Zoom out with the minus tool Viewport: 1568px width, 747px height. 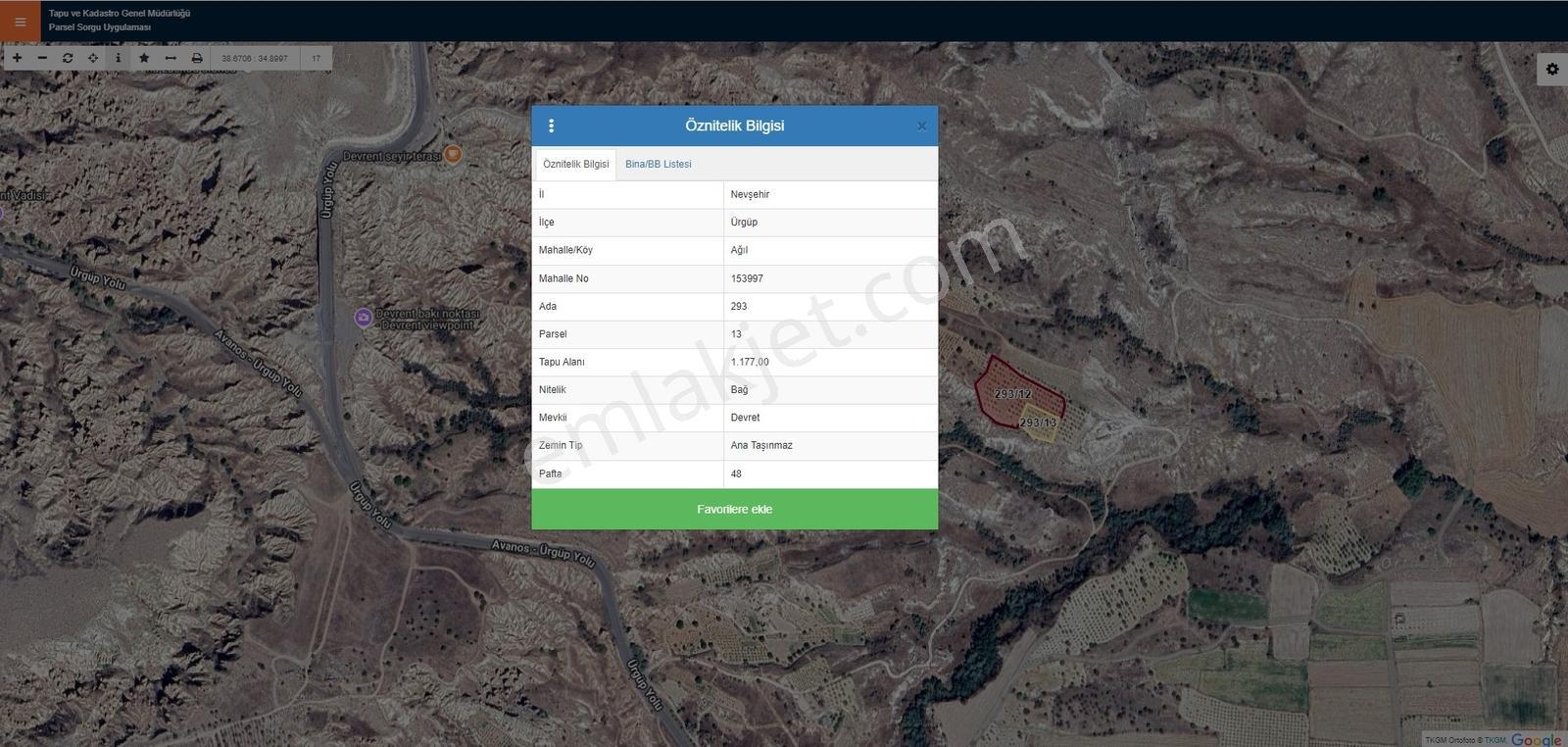[42, 58]
